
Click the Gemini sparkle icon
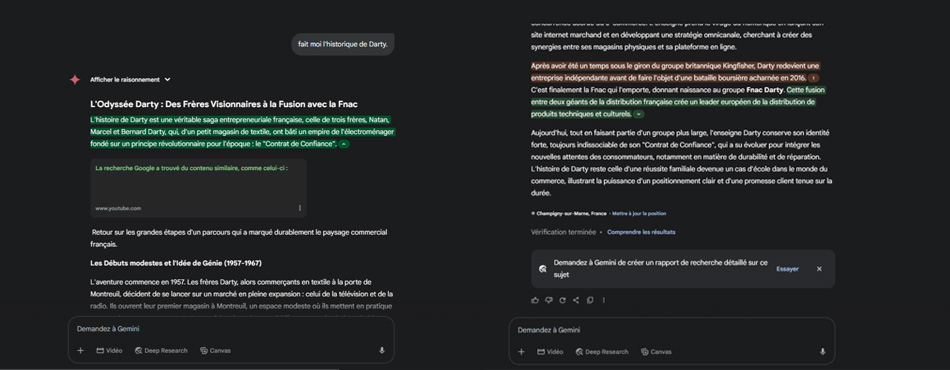[x=75, y=79]
